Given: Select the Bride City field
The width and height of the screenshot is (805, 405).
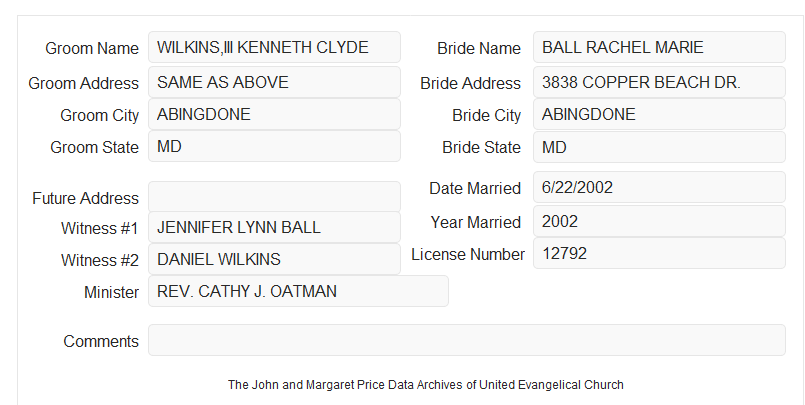Looking at the screenshot, I should point(659,114).
